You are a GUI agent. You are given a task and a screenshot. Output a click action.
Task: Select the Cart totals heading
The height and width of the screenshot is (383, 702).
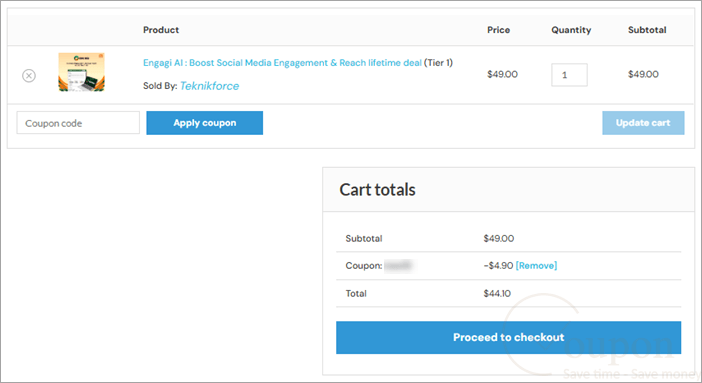[377, 190]
